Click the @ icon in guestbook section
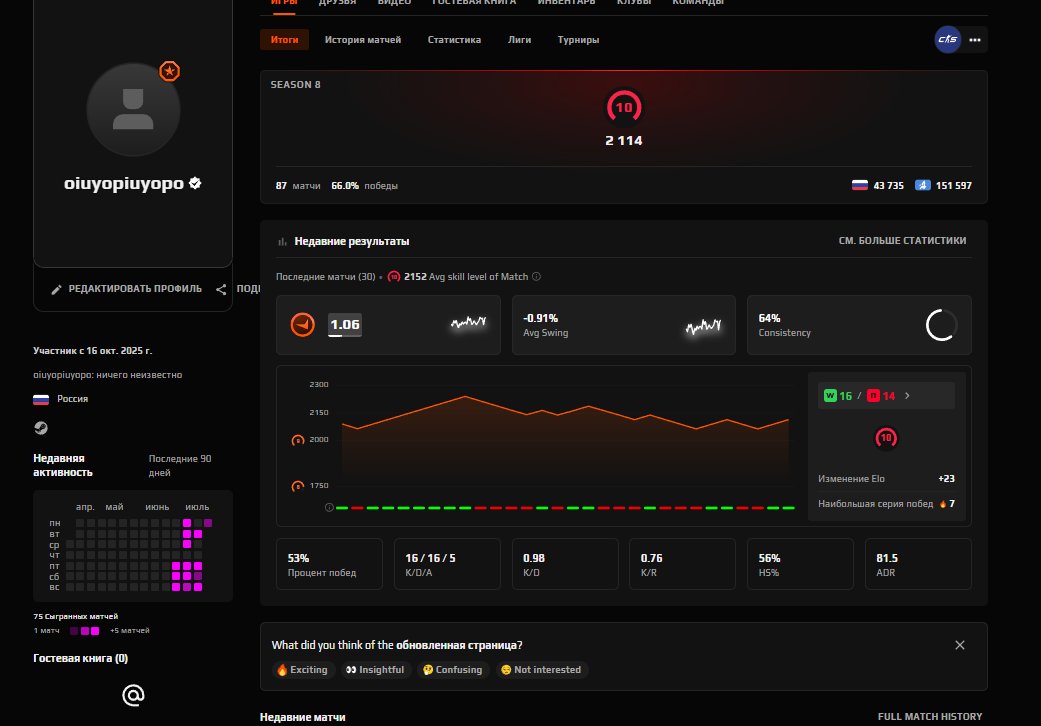1041x726 pixels. tap(133, 695)
